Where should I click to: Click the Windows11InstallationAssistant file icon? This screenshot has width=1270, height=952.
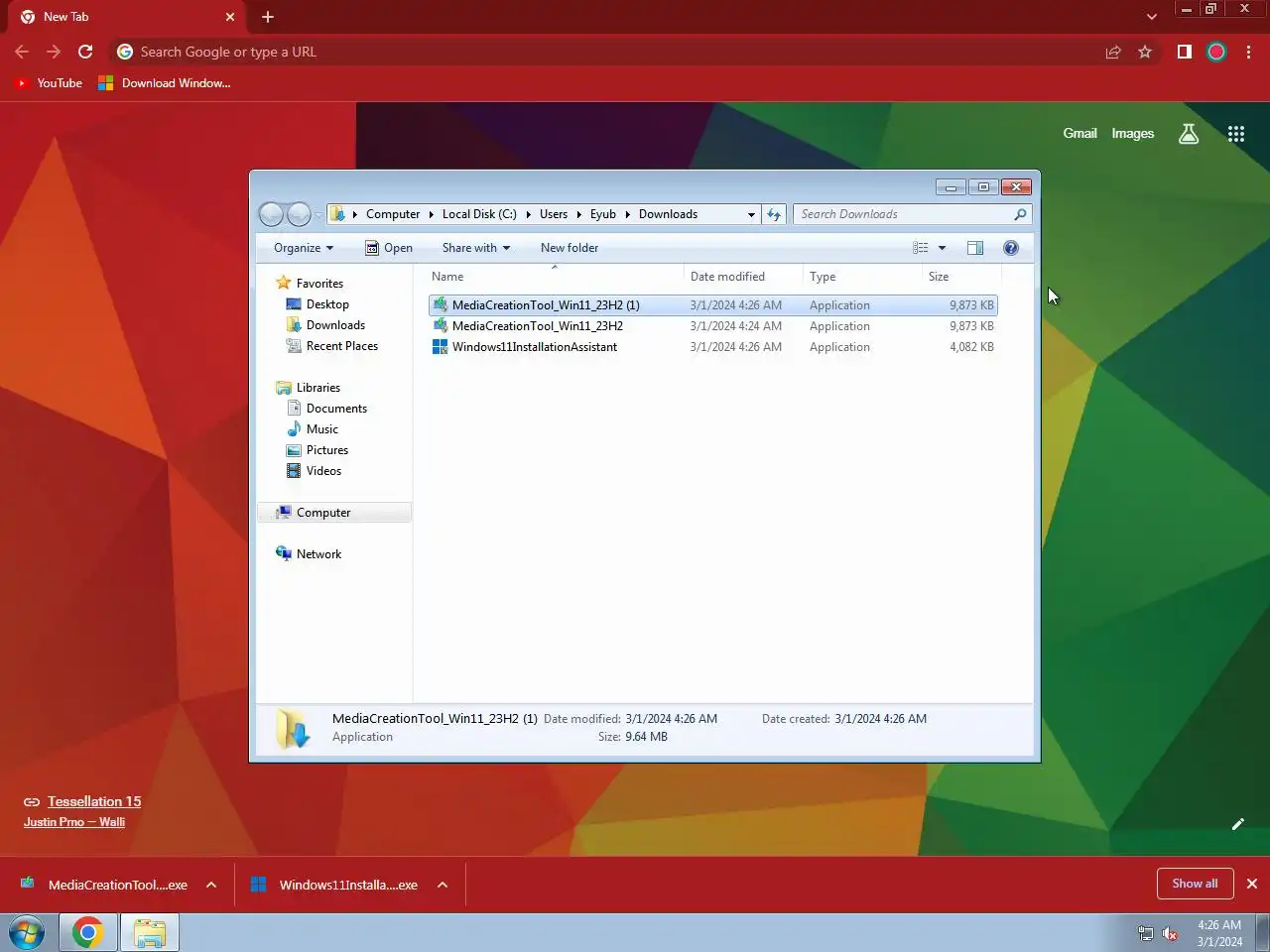coord(441,347)
